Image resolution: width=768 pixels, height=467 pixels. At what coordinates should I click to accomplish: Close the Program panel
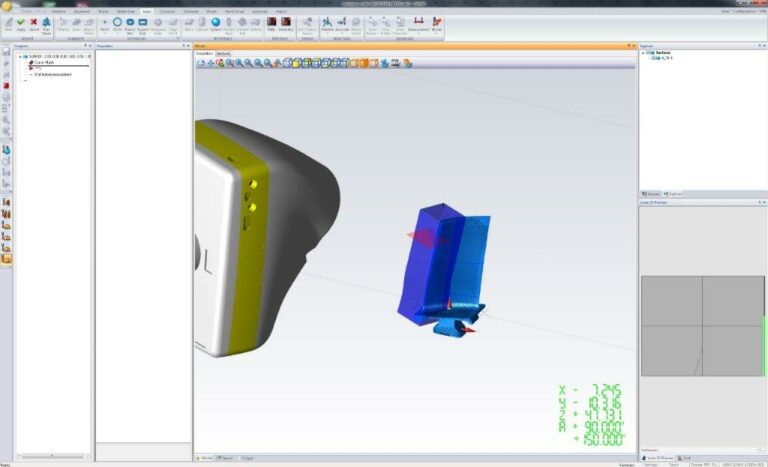coord(90,46)
